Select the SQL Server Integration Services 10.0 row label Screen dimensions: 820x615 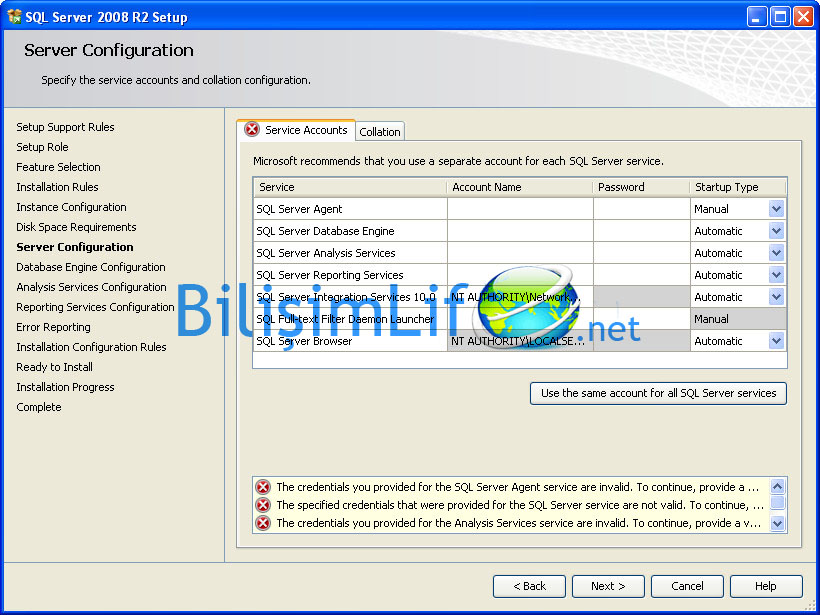coord(346,297)
